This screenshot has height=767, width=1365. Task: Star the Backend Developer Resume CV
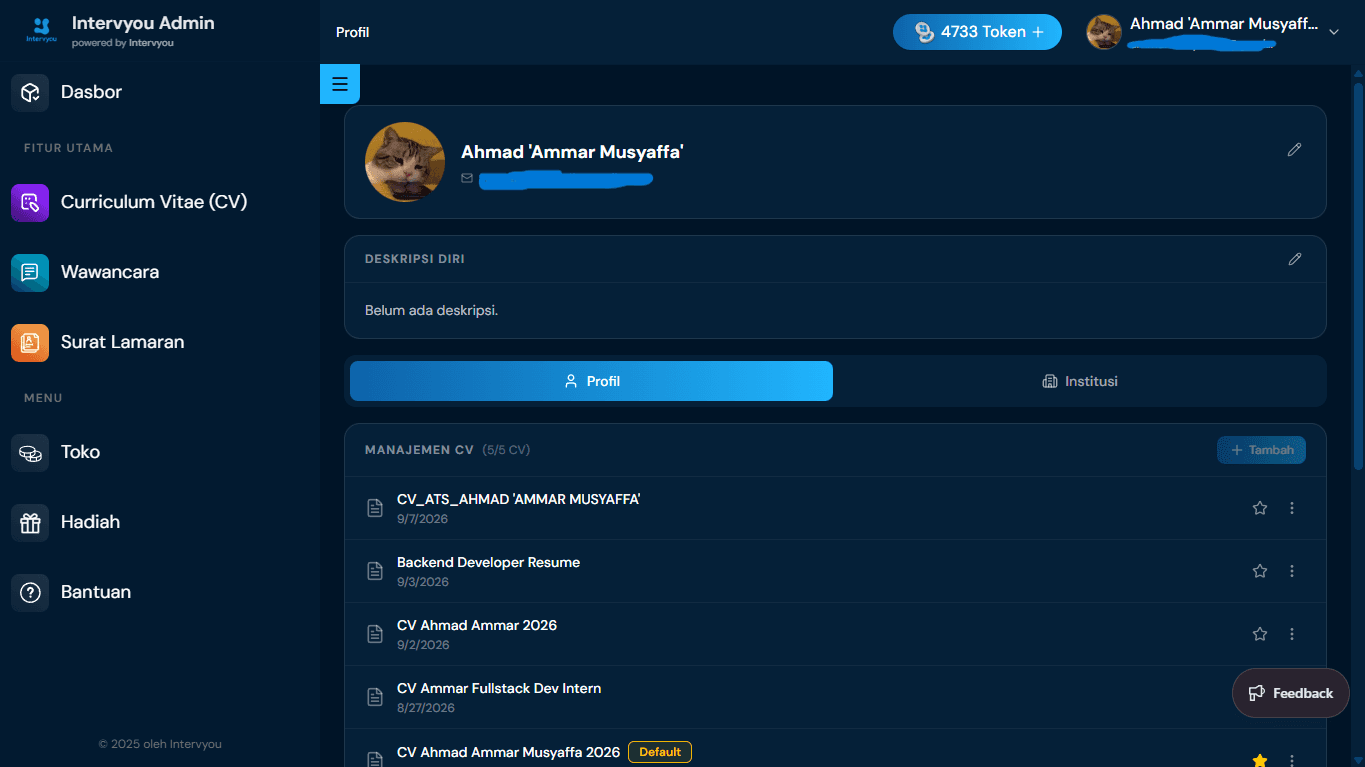[x=1260, y=571]
